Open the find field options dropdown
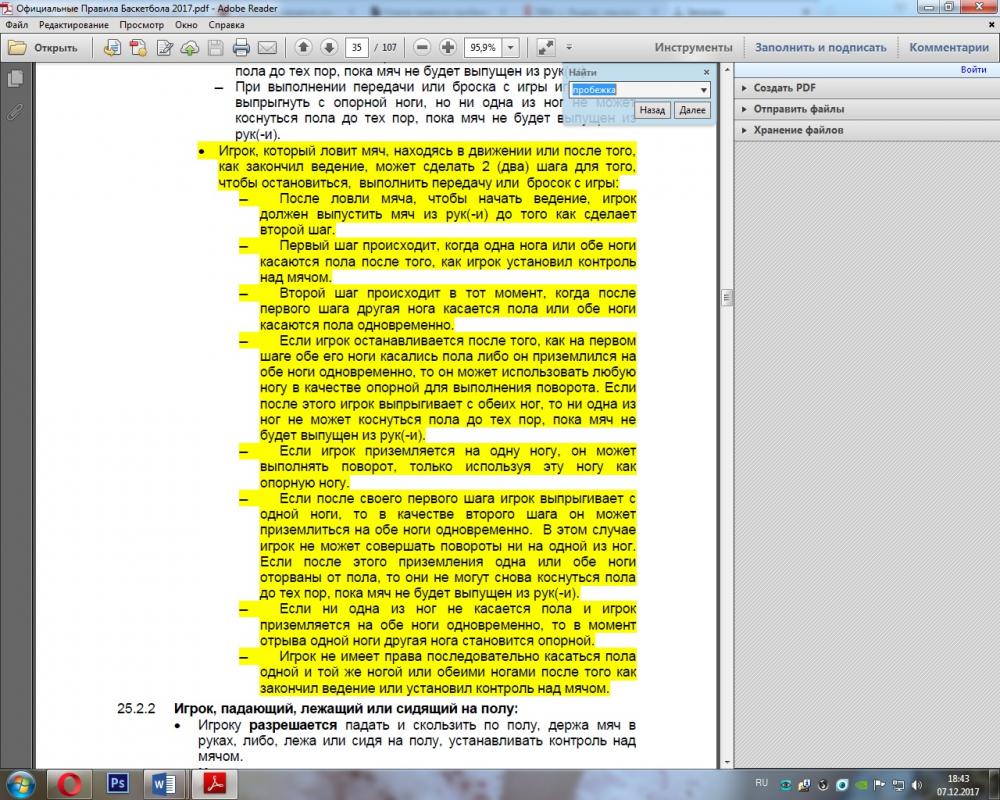The image size is (1000, 800). pyautogui.click(x=705, y=90)
